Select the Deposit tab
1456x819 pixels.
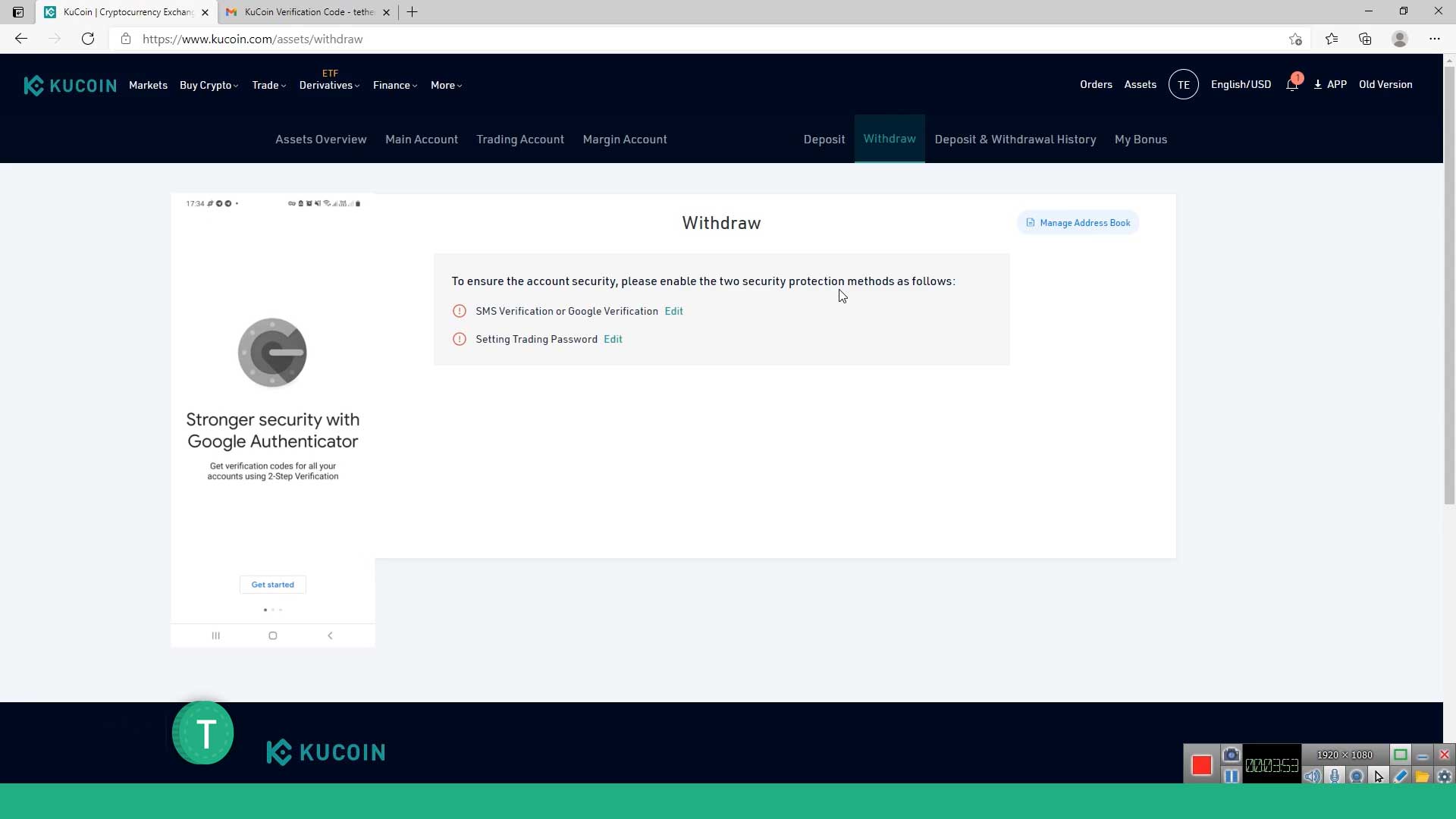pyautogui.click(x=824, y=138)
